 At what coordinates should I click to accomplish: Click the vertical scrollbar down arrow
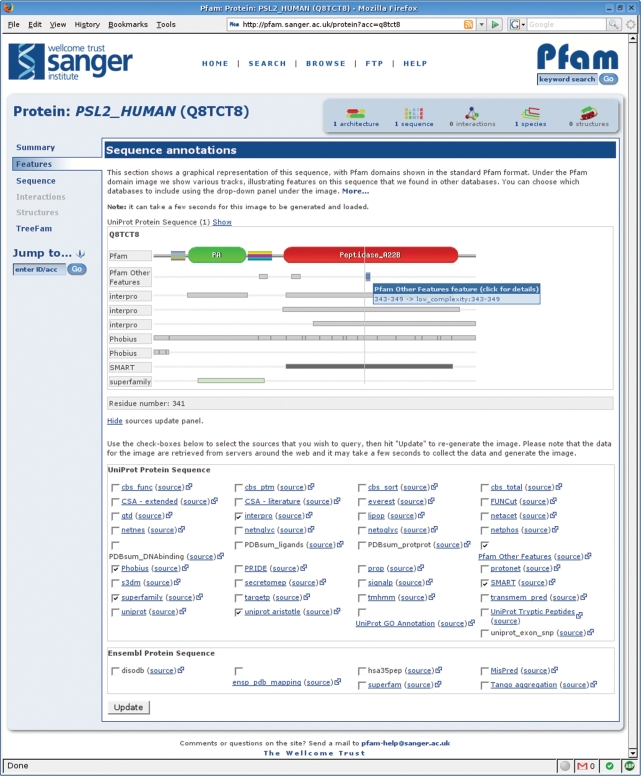click(633, 753)
